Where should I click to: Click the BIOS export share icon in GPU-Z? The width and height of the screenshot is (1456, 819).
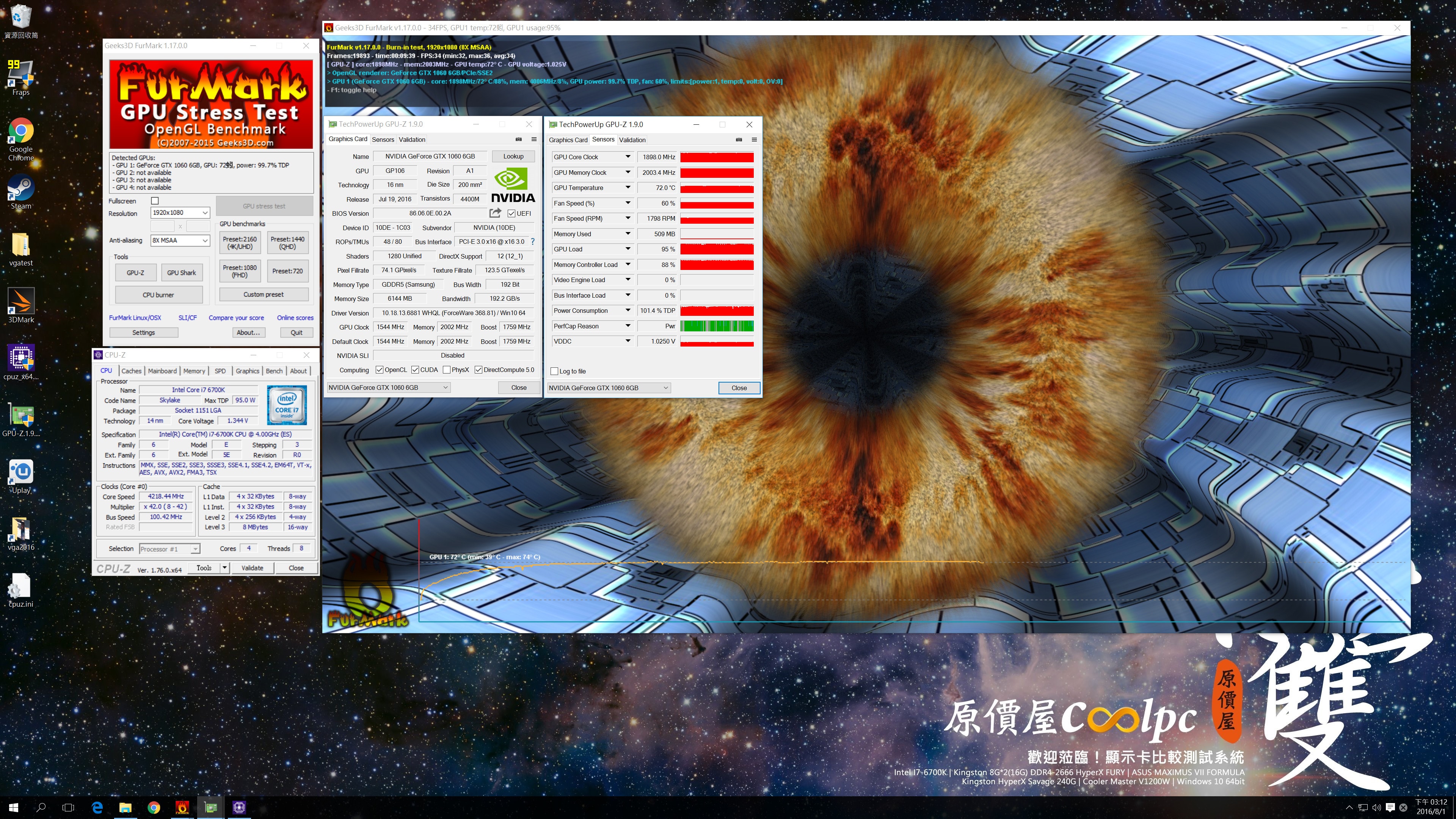(x=495, y=213)
